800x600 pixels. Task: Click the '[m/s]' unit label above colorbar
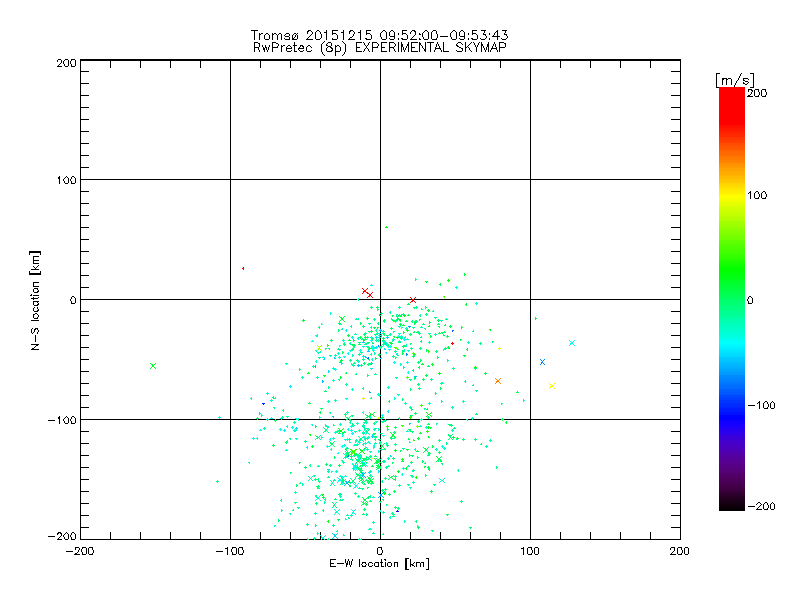pos(735,80)
